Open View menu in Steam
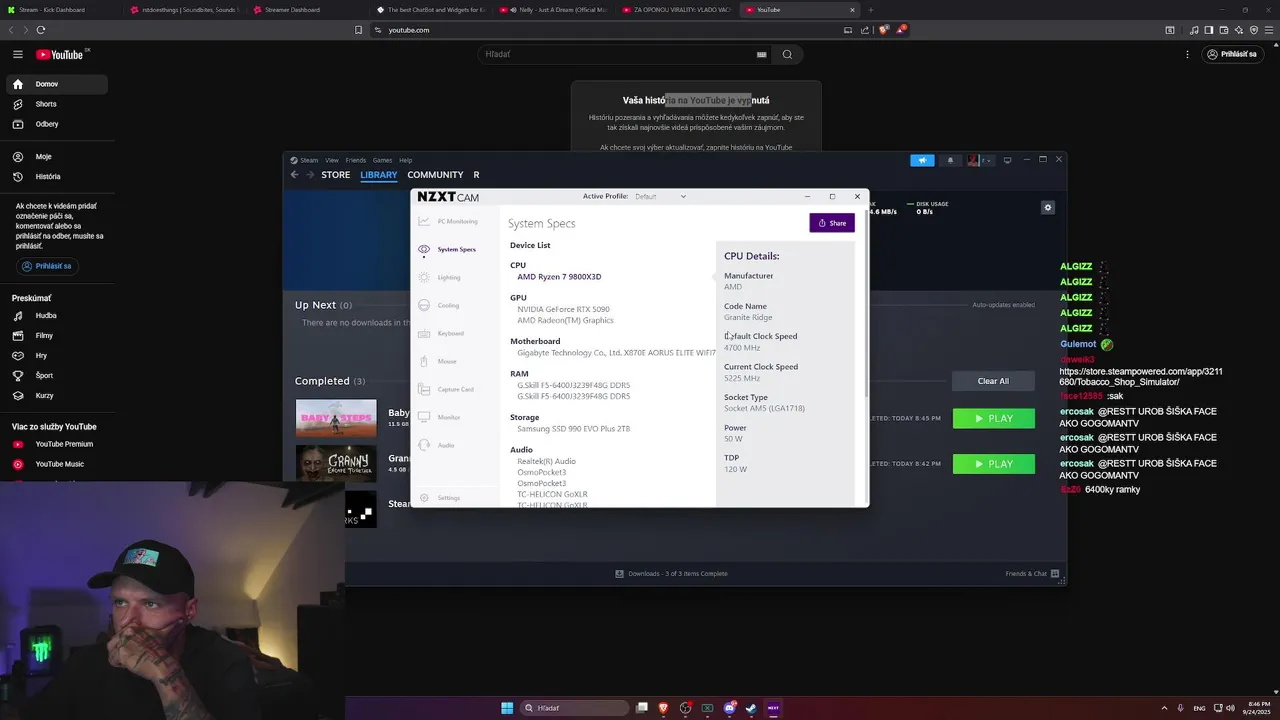Image resolution: width=1280 pixels, height=720 pixels. [x=332, y=160]
